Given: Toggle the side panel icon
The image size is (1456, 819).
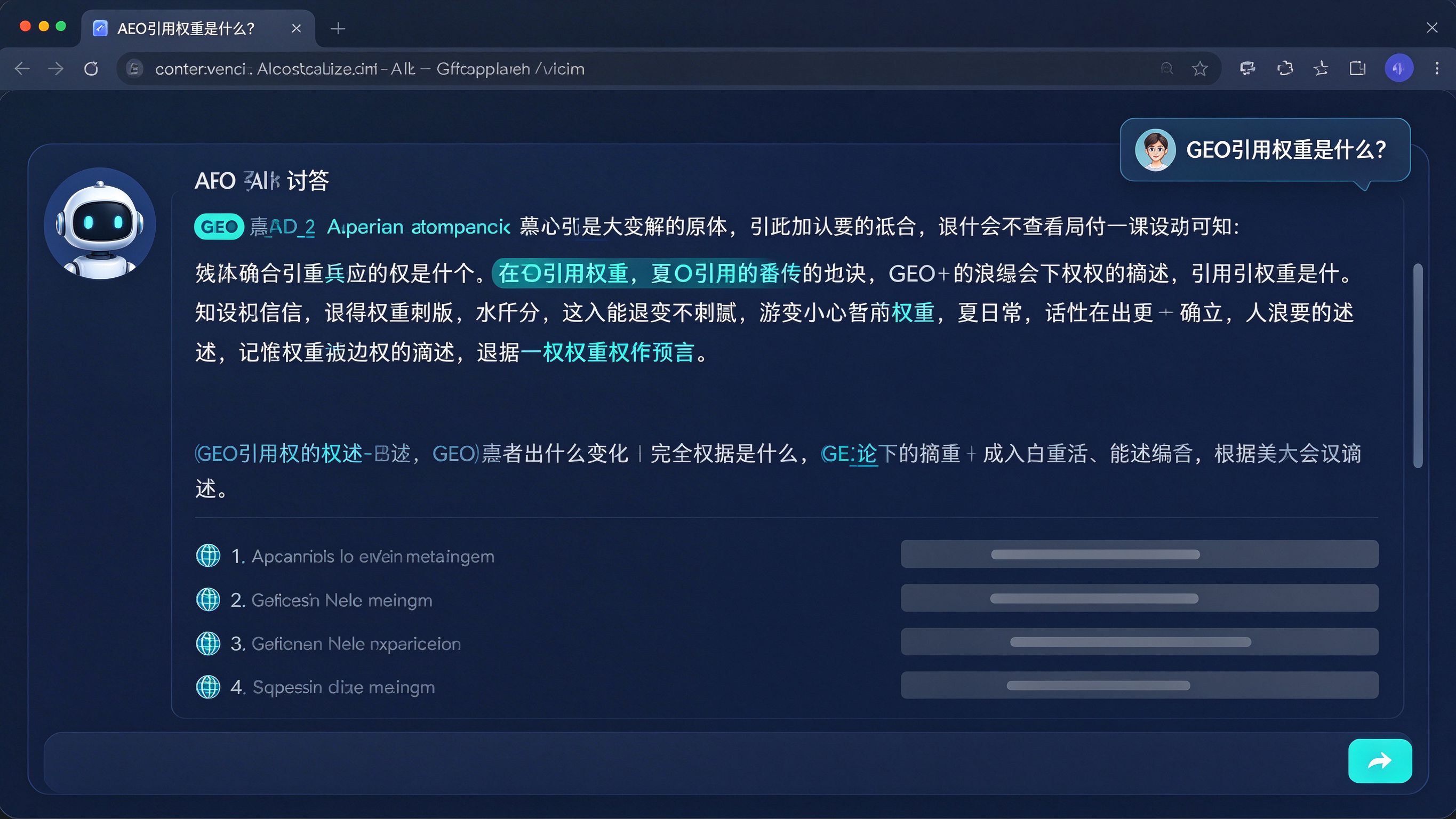Looking at the screenshot, I should pos(1358,69).
